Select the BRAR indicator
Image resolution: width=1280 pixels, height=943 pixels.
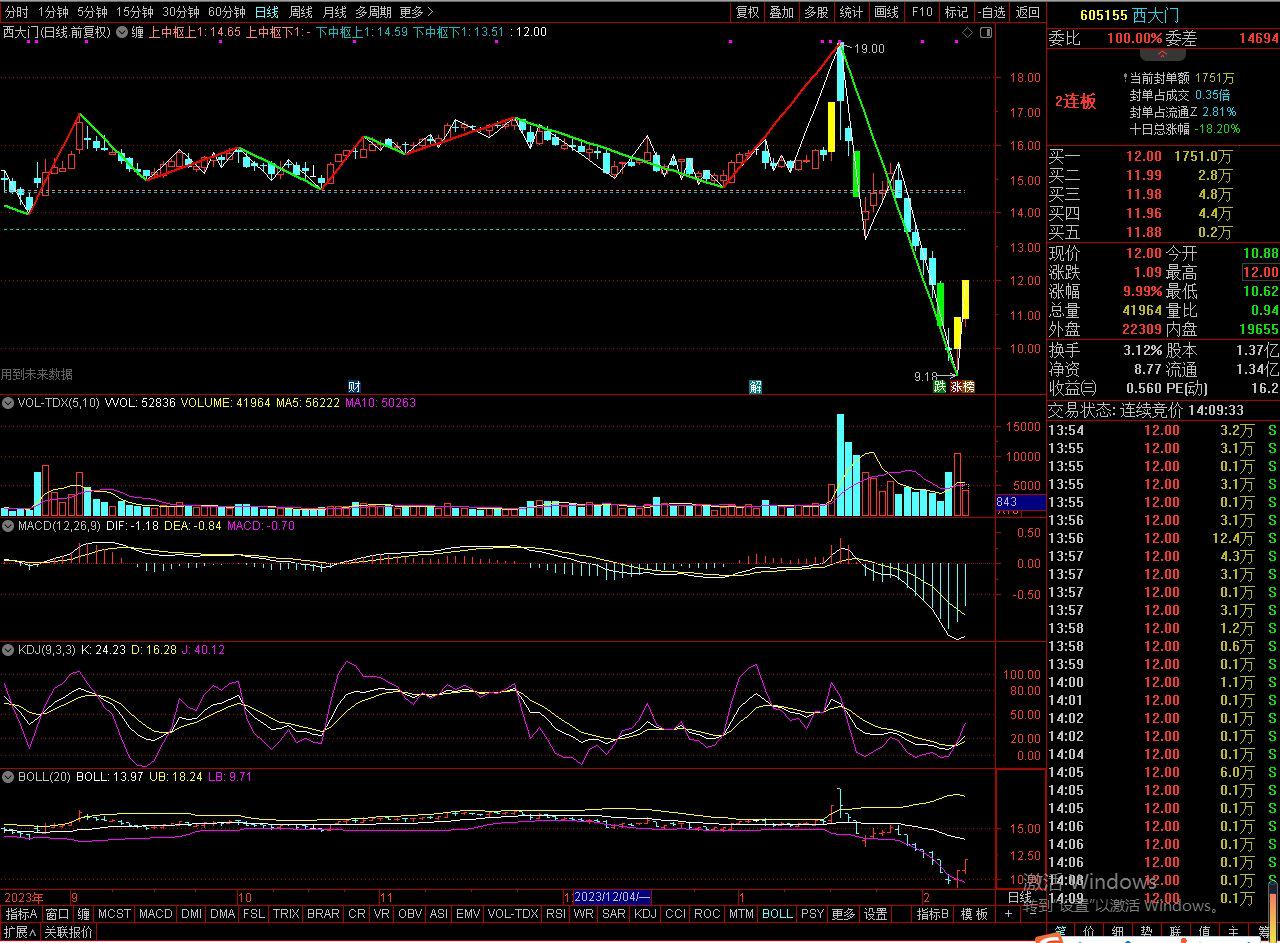pyautogui.click(x=323, y=914)
